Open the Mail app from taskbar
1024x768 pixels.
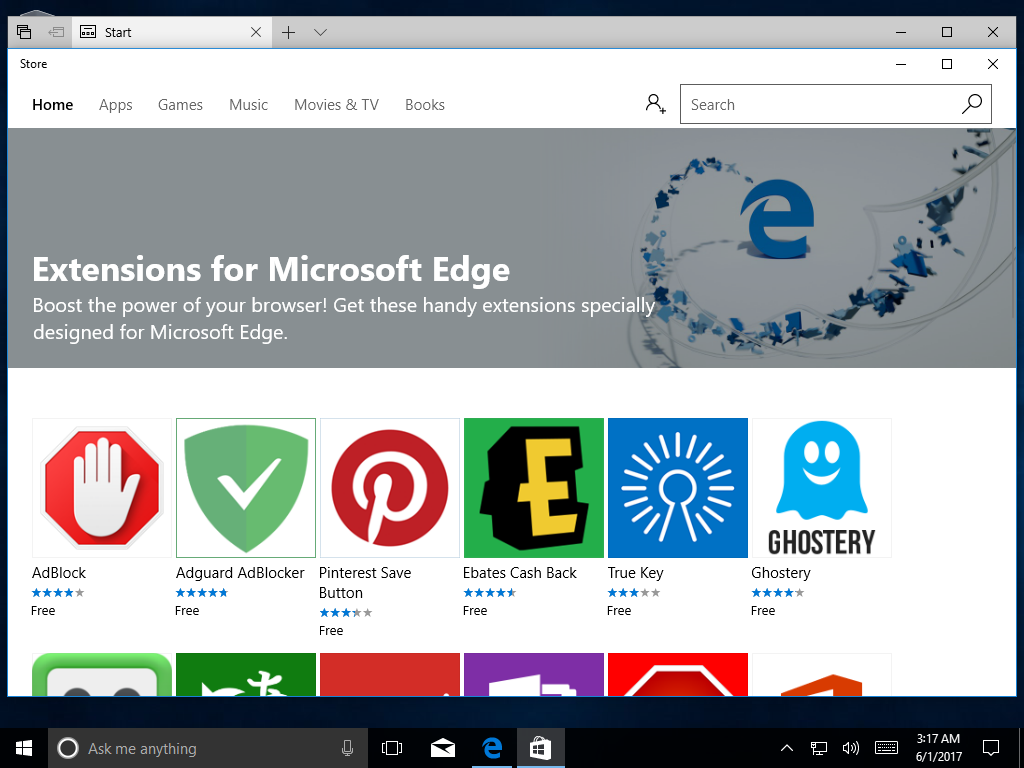pyautogui.click(x=443, y=748)
